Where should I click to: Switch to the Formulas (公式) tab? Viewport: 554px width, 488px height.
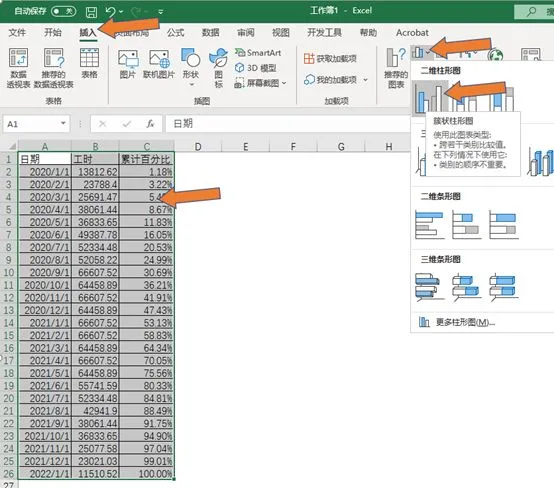[x=176, y=33]
